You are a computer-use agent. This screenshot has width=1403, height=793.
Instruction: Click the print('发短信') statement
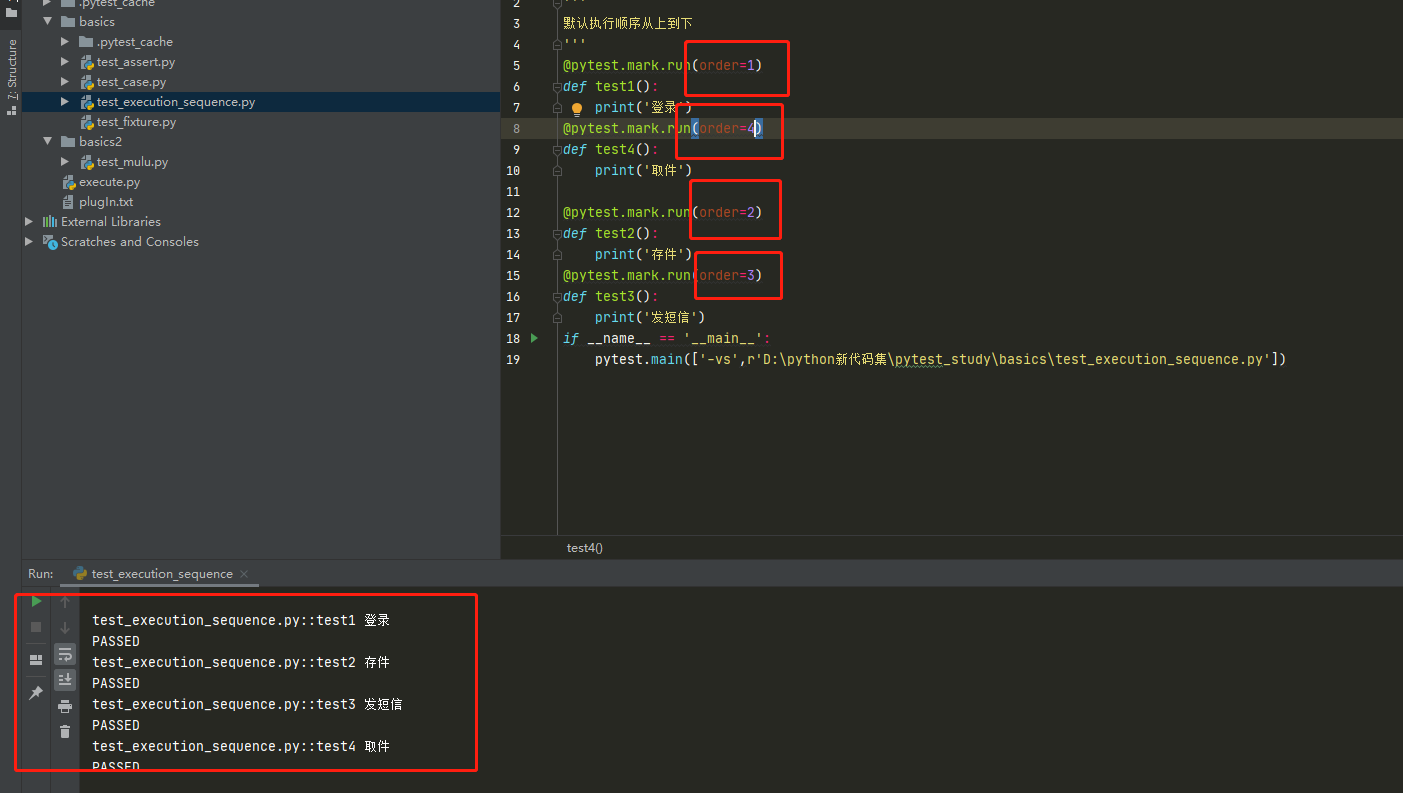point(650,317)
